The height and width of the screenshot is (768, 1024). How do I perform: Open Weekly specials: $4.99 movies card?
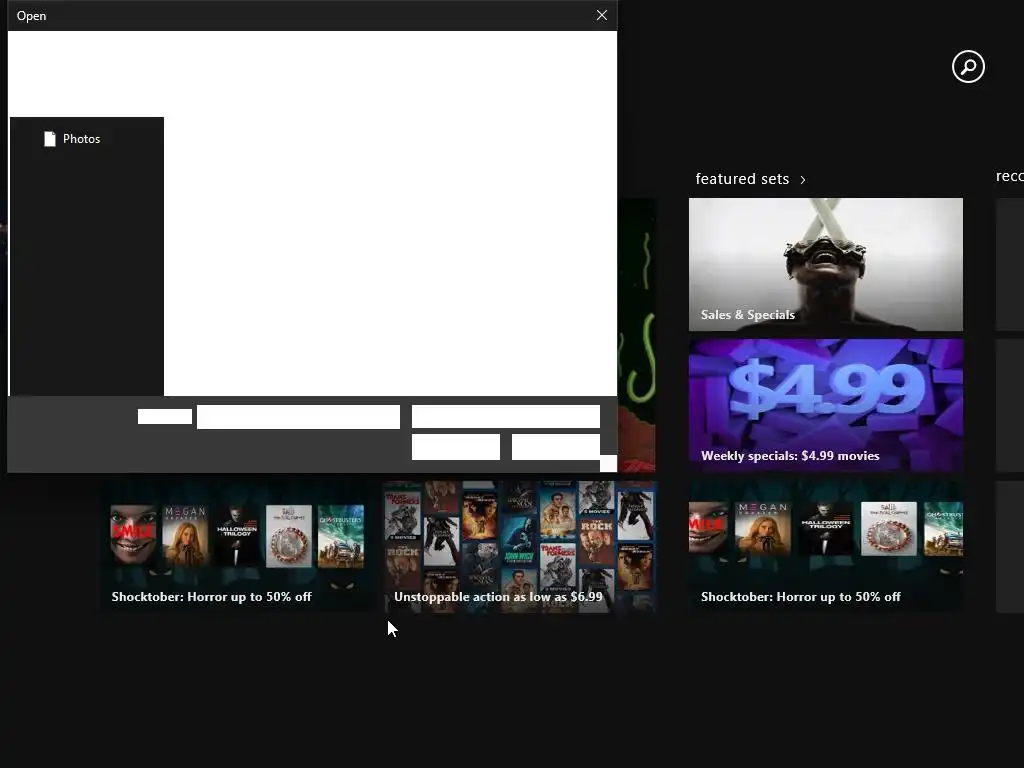pos(825,405)
